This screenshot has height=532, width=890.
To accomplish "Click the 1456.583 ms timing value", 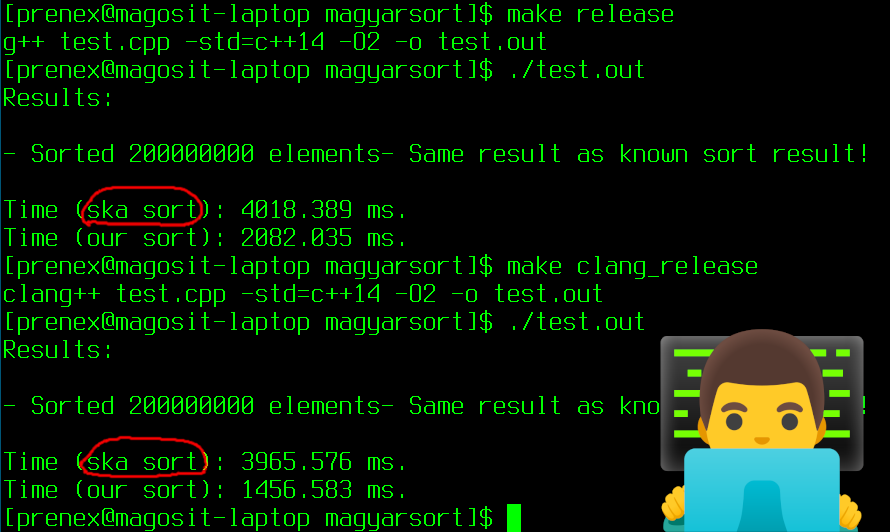I will (324, 489).
